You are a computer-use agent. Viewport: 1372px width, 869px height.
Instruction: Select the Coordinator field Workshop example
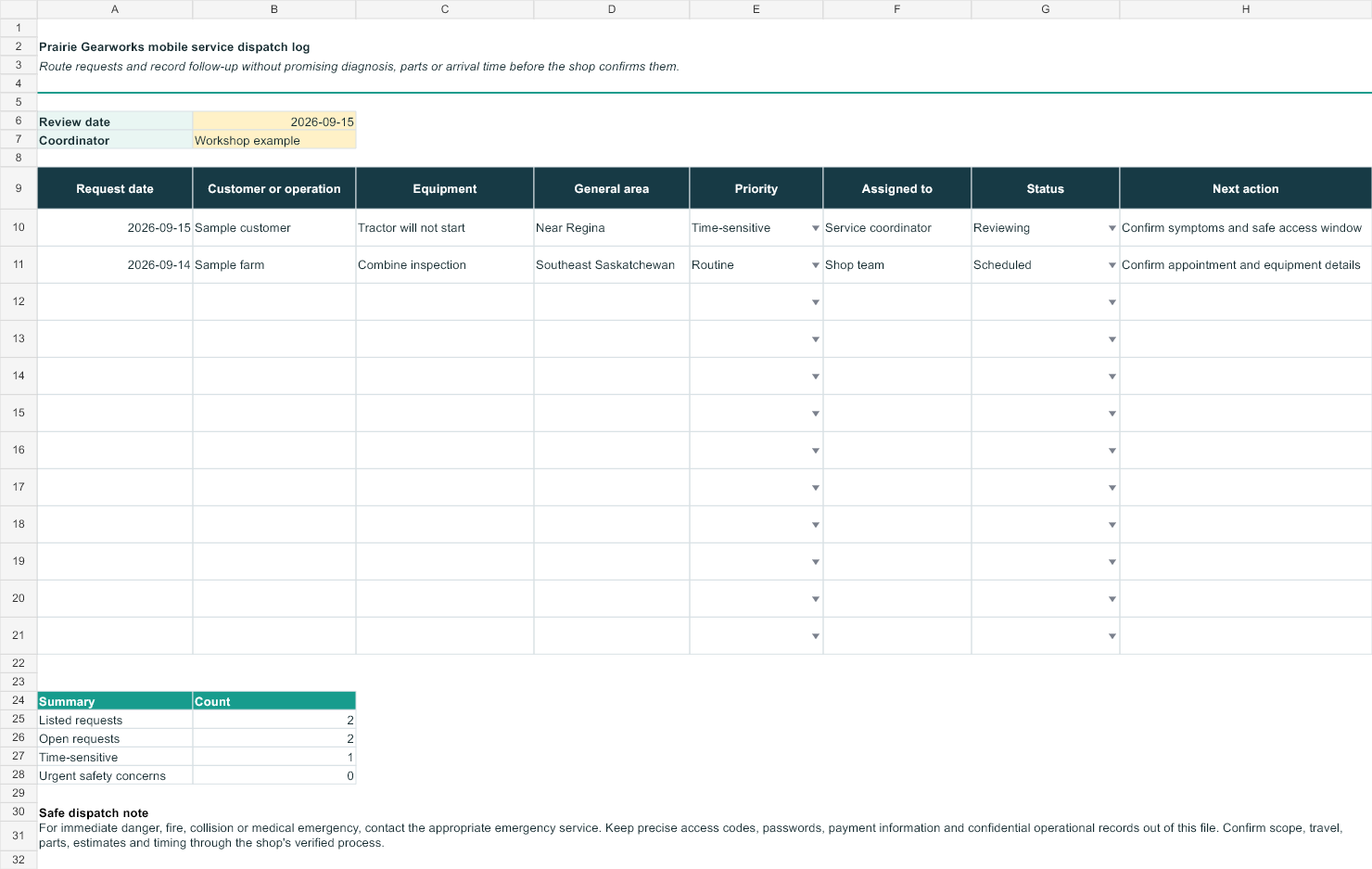(274, 140)
